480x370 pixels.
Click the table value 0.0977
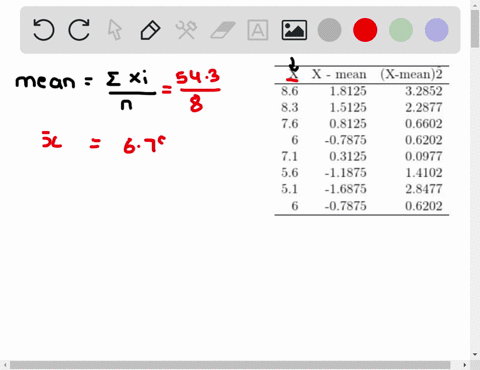coord(424,156)
